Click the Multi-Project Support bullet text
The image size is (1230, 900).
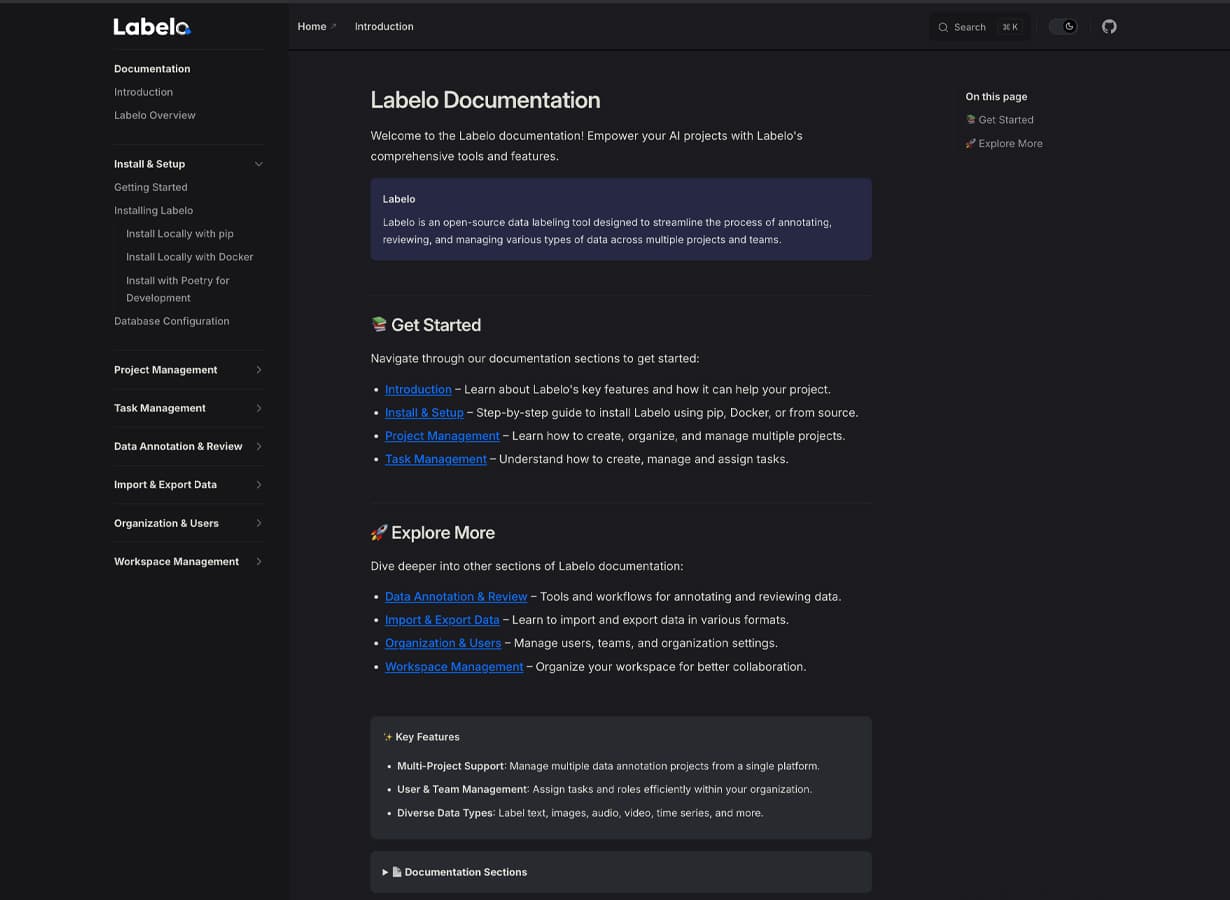tap(608, 766)
